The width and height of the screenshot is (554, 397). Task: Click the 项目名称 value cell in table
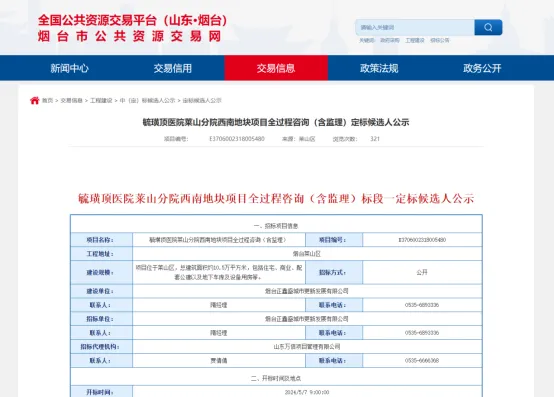[x=219, y=240]
